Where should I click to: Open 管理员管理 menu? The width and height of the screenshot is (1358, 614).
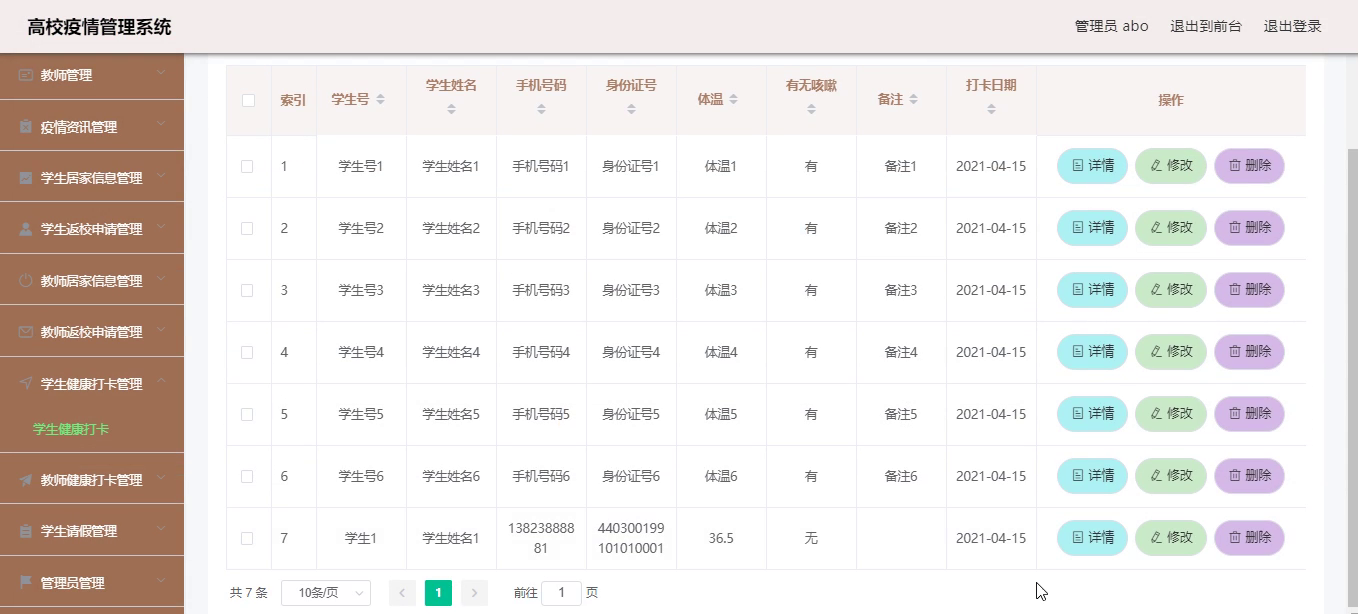92,582
